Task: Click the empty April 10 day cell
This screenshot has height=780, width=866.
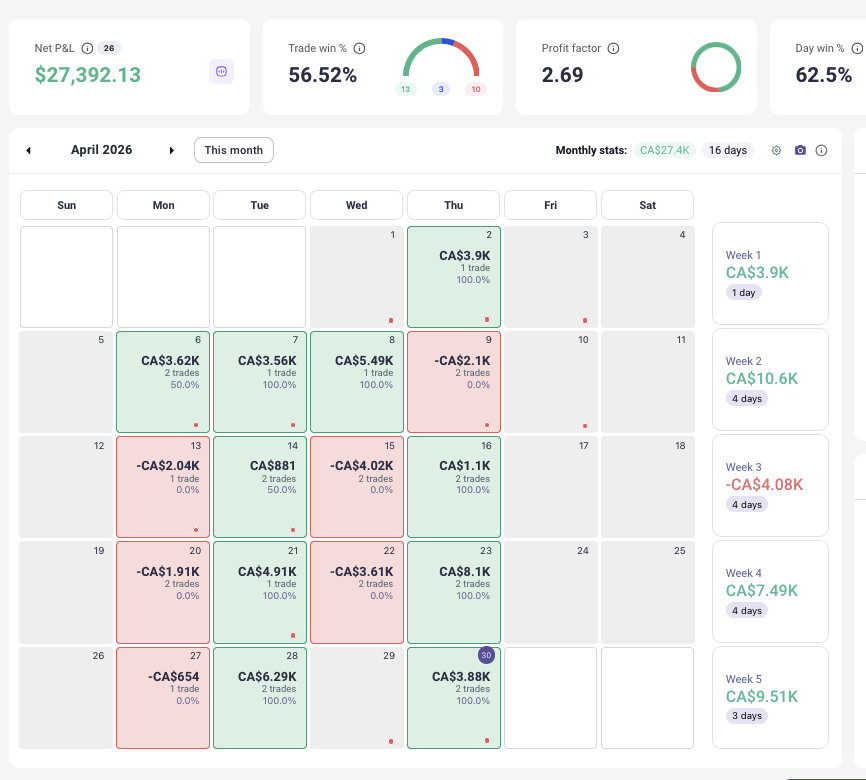Action: click(551, 382)
